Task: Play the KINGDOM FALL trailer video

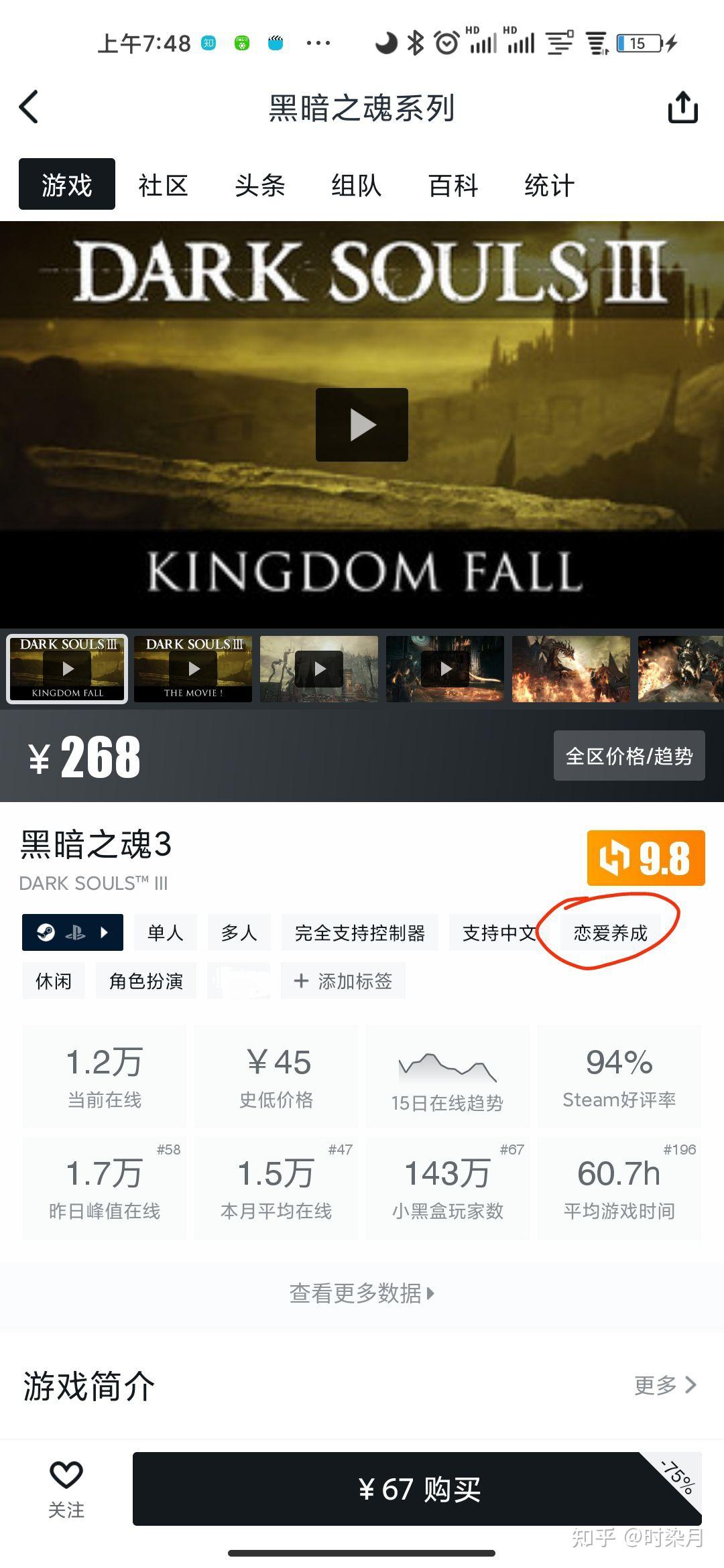Action: pos(362,425)
